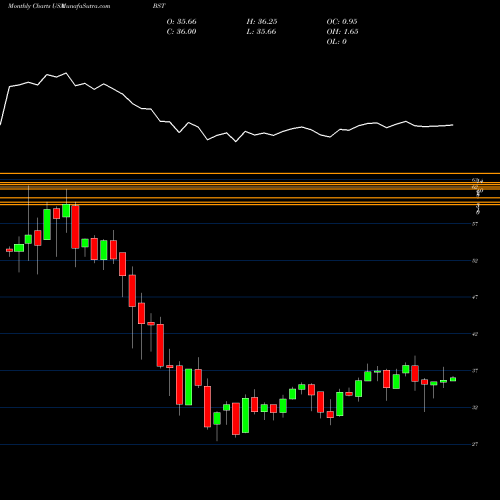Click the low value L: 35.66
Image resolution: width=500 pixels, height=500 pixels.
pyautogui.click(x=261, y=32)
